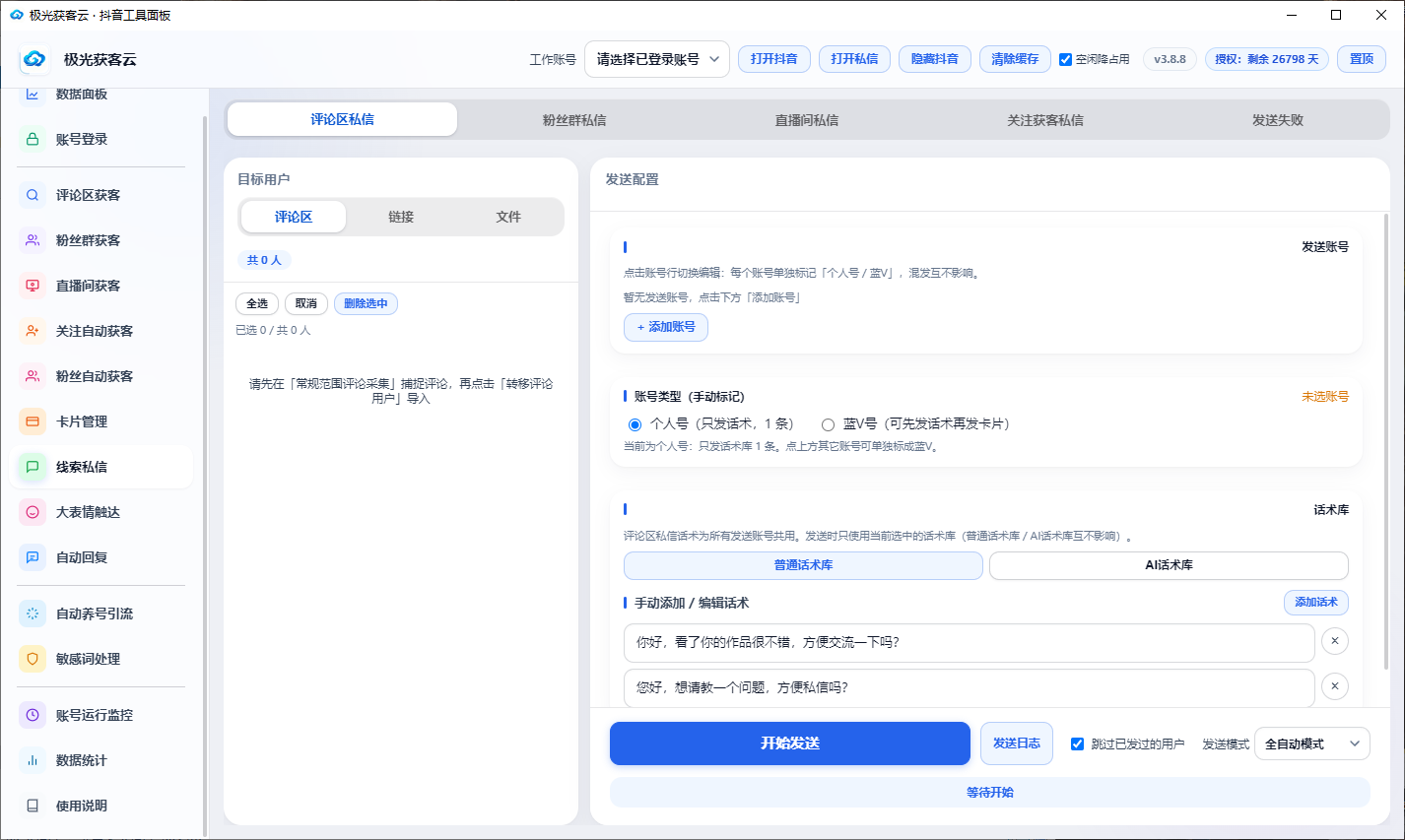
Task: Click the message icon for 自动回复
Action: click(x=33, y=557)
